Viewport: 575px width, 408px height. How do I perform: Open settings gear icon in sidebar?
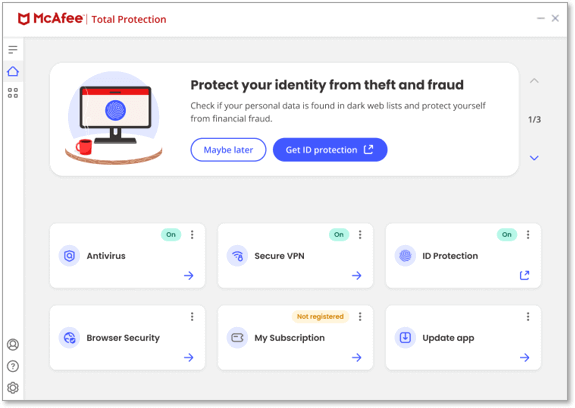coord(13,387)
